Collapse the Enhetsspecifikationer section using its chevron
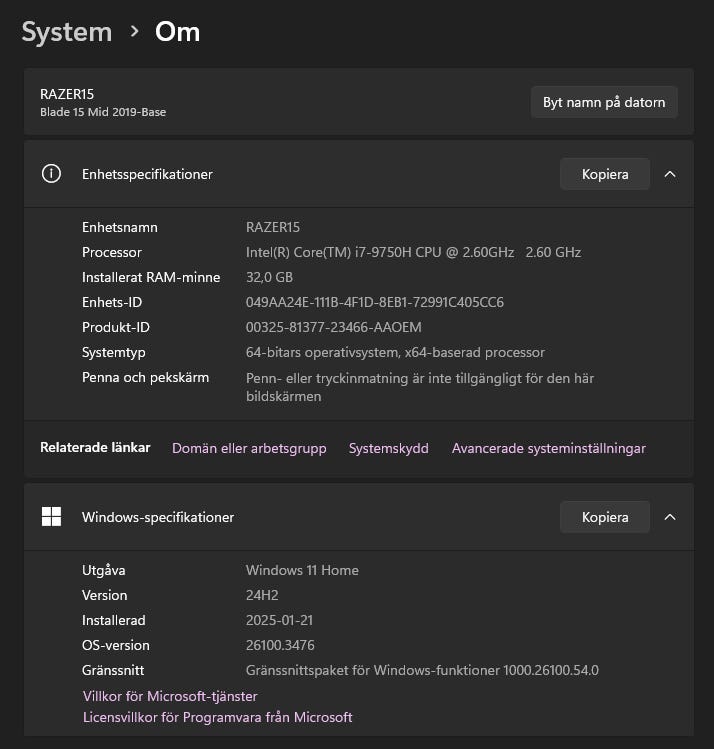The height and width of the screenshot is (749, 714). [x=670, y=174]
